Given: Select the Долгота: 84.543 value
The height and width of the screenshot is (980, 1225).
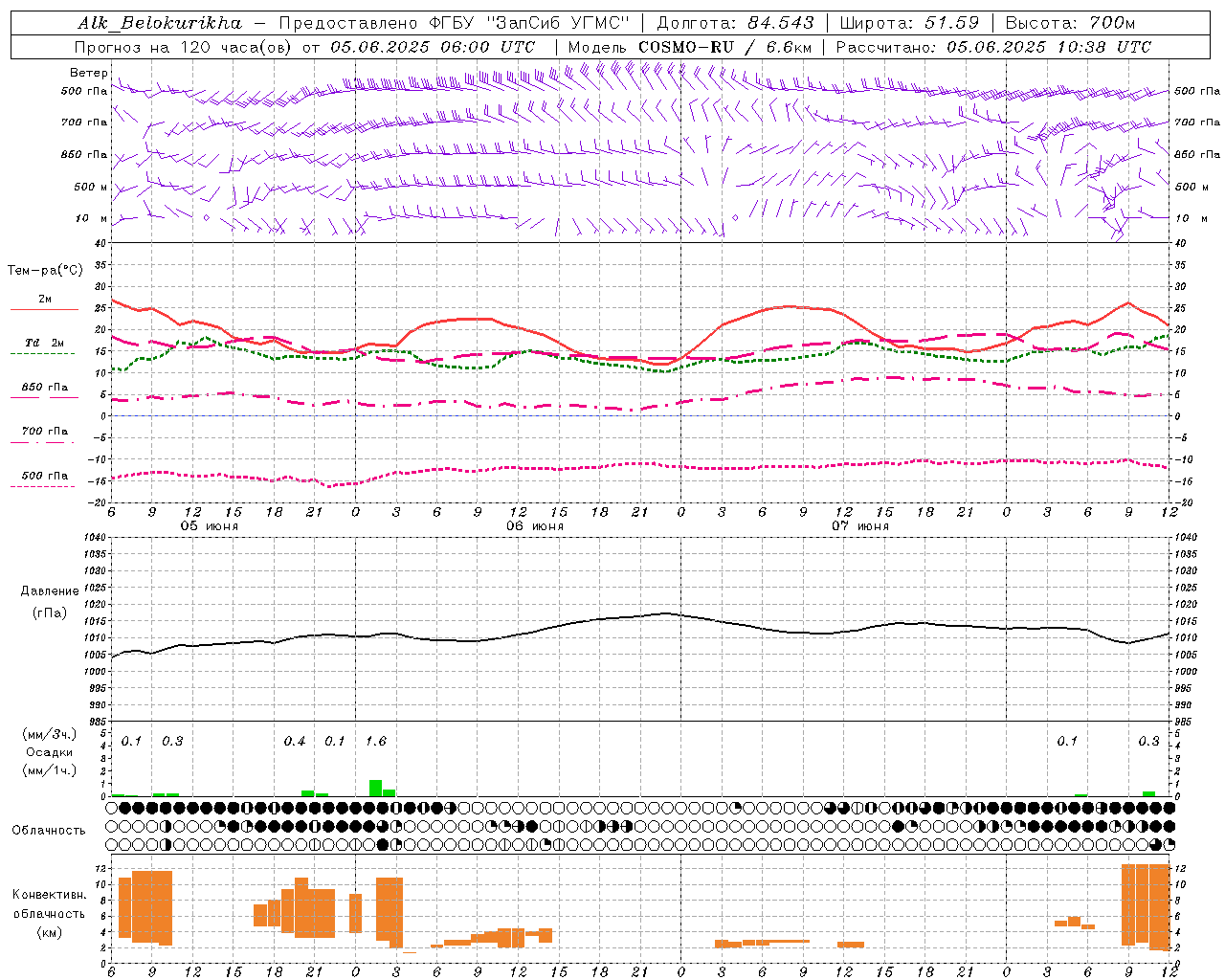Looking at the screenshot, I should 735,23.
